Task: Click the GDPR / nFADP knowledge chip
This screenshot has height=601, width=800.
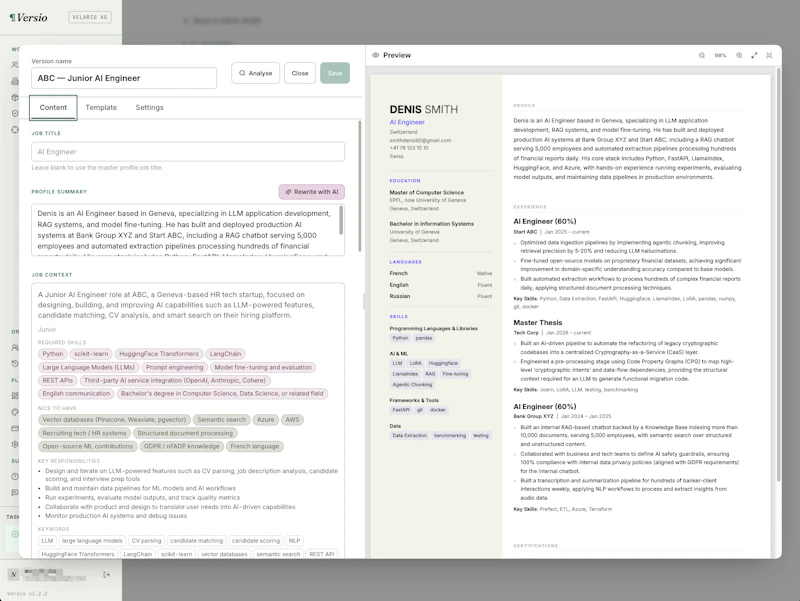Action: pos(182,446)
